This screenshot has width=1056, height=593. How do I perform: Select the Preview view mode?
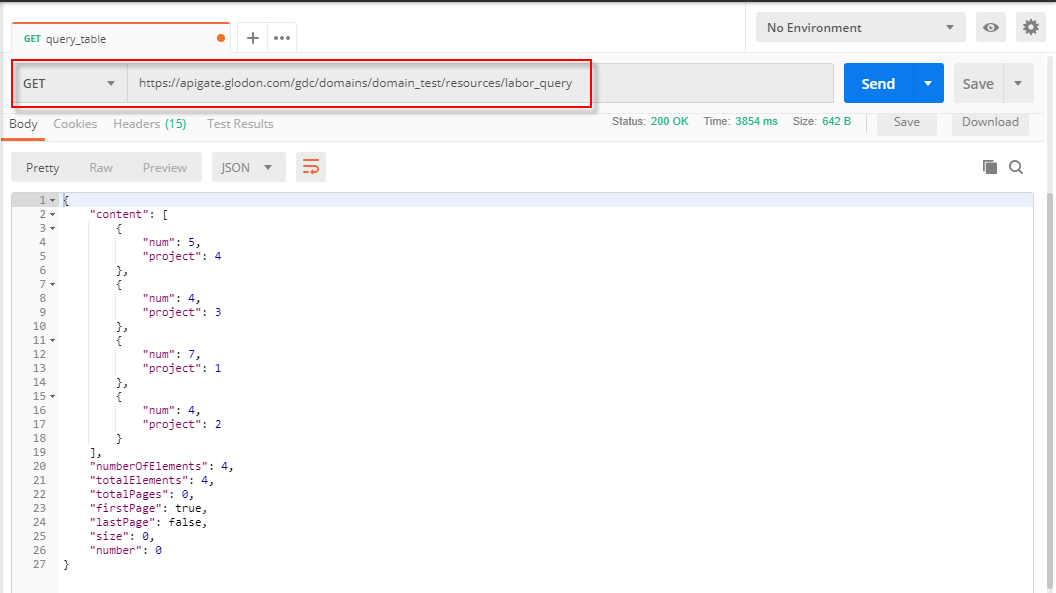point(164,168)
